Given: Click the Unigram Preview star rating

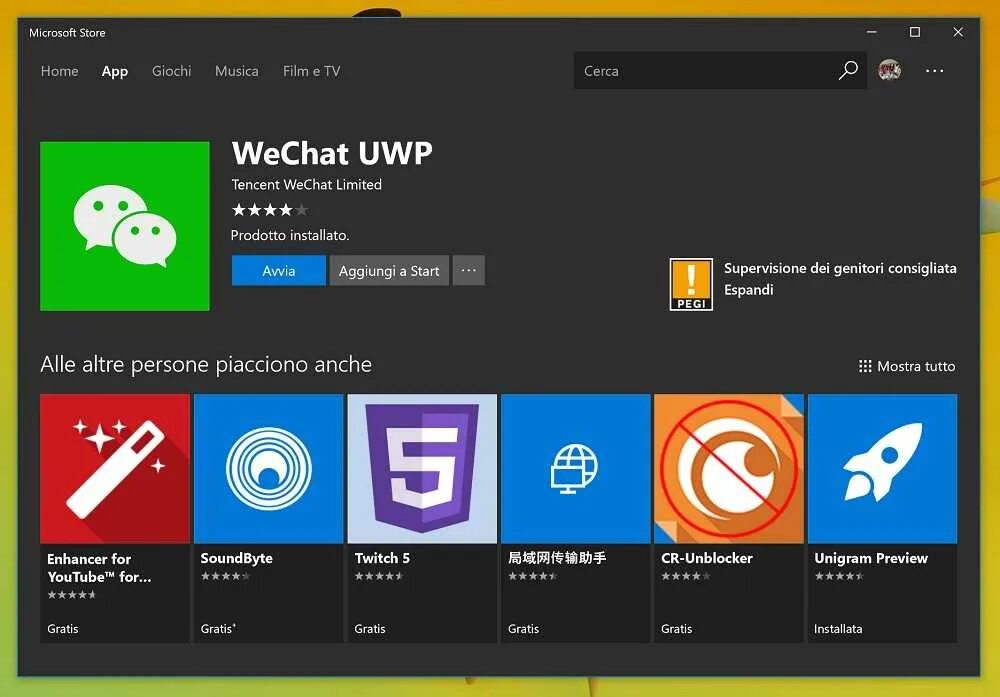Looking at the screenshot, I should pyautogui.click(x=839, y=576).
